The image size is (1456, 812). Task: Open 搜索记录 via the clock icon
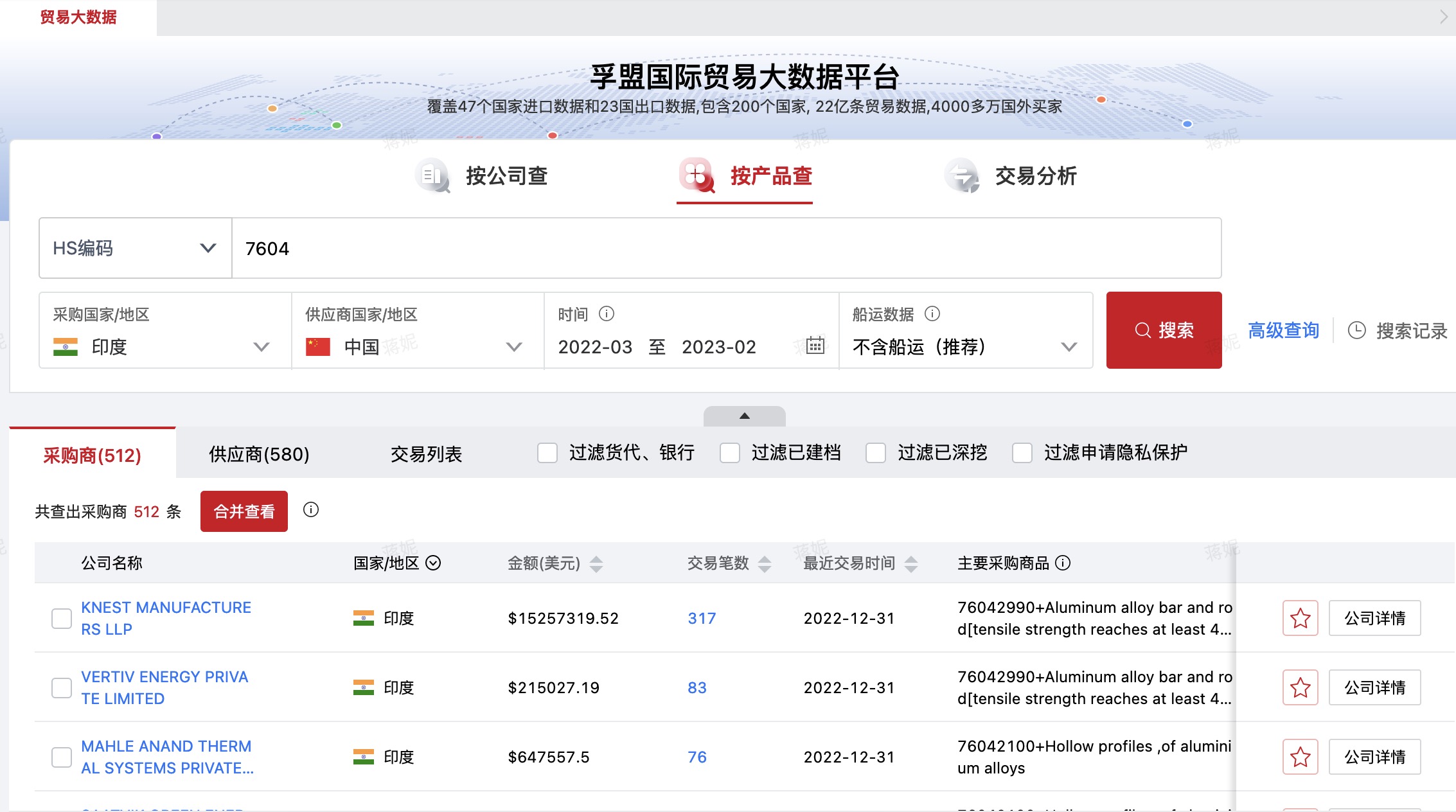tap(1356, 330)
